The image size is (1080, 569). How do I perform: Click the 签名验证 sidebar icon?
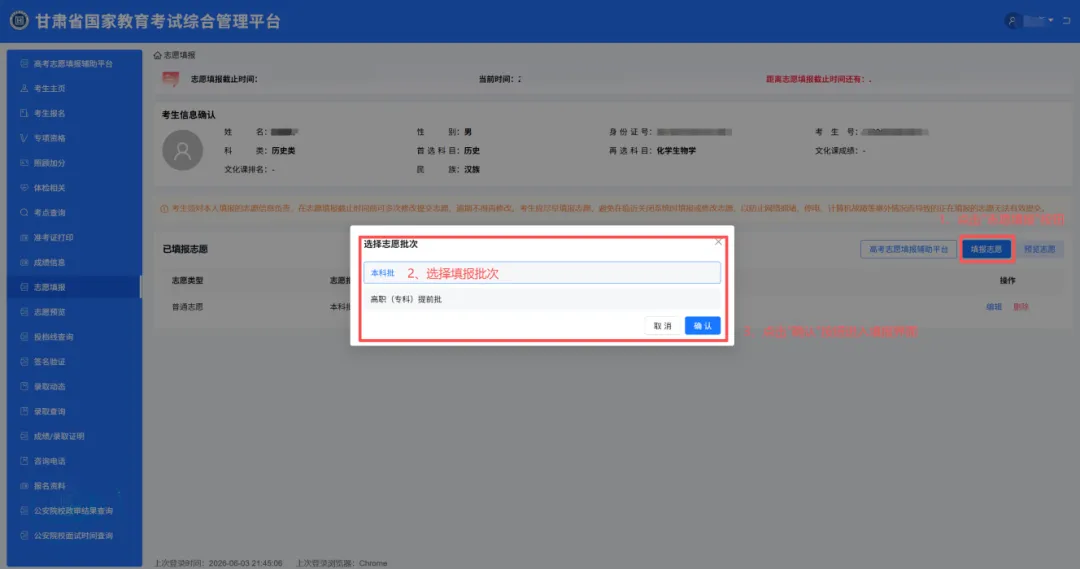(24, 361)
